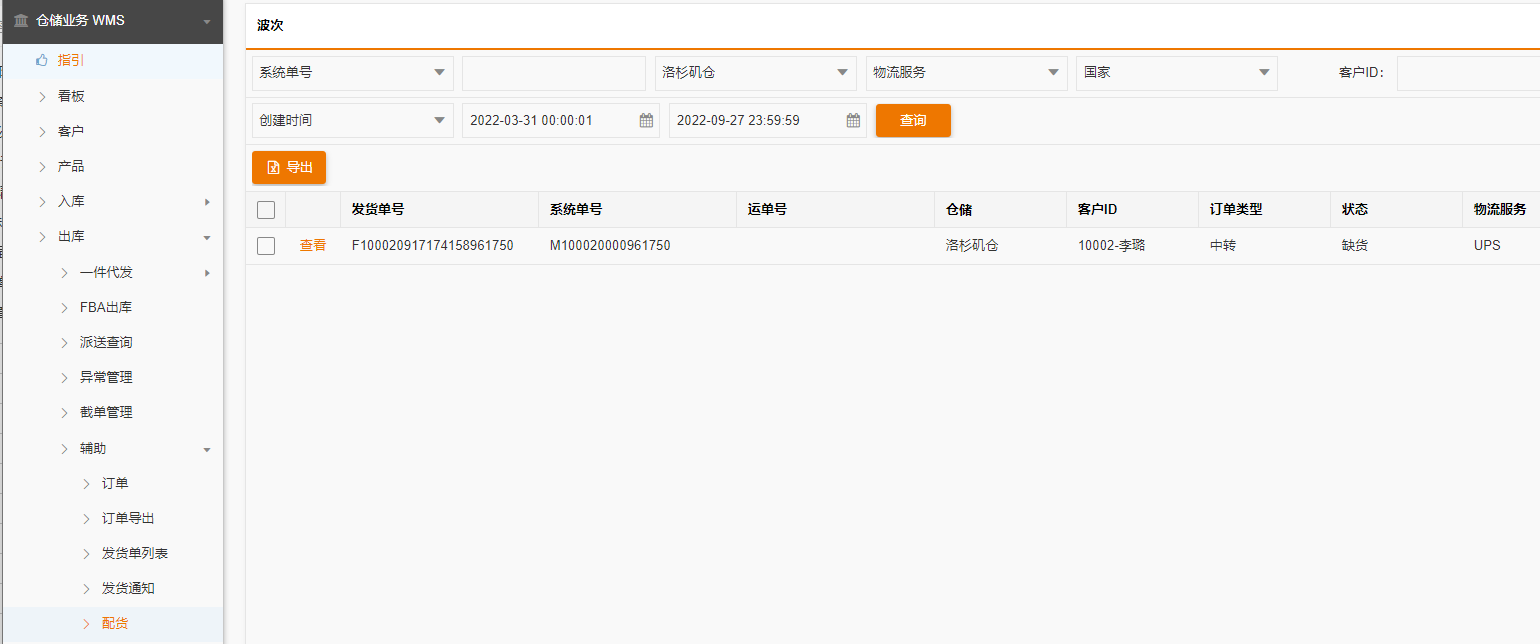This screenshot has height=644, width=1540.
Task: Click the 客户ID column header
Action: pos(1133,210)
